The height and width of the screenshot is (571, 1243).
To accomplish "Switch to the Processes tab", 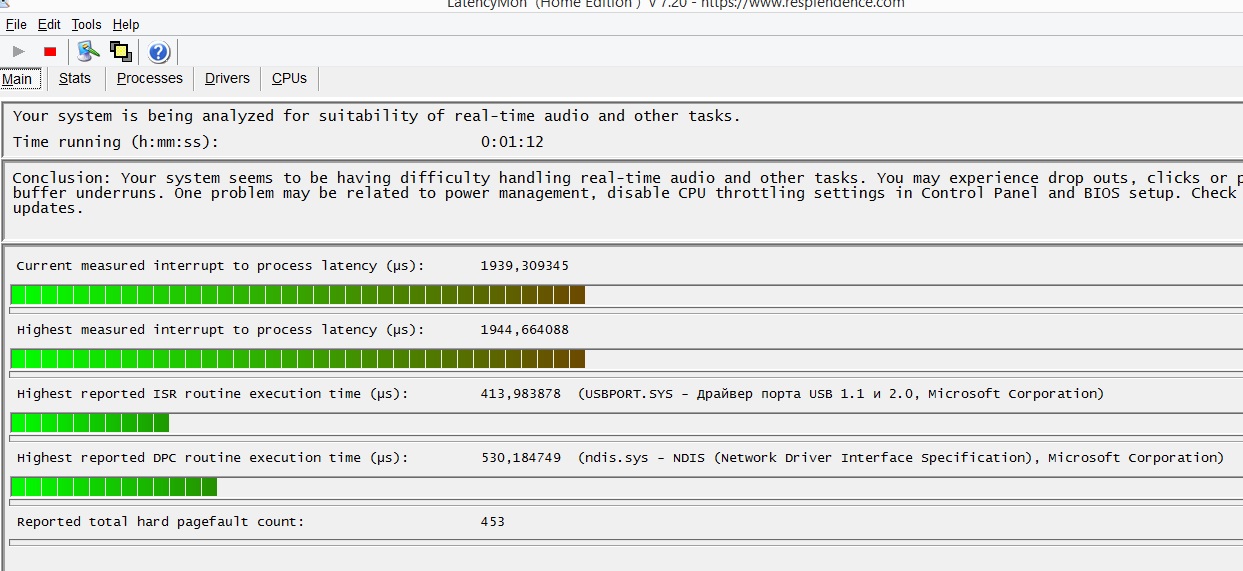I will coord(150,78).
